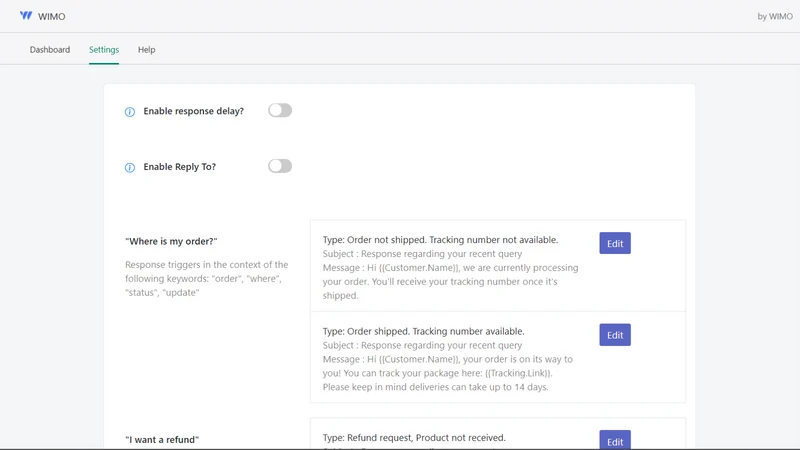Select the Settings tab
The image size is (800, 450).
coord(104,49)
